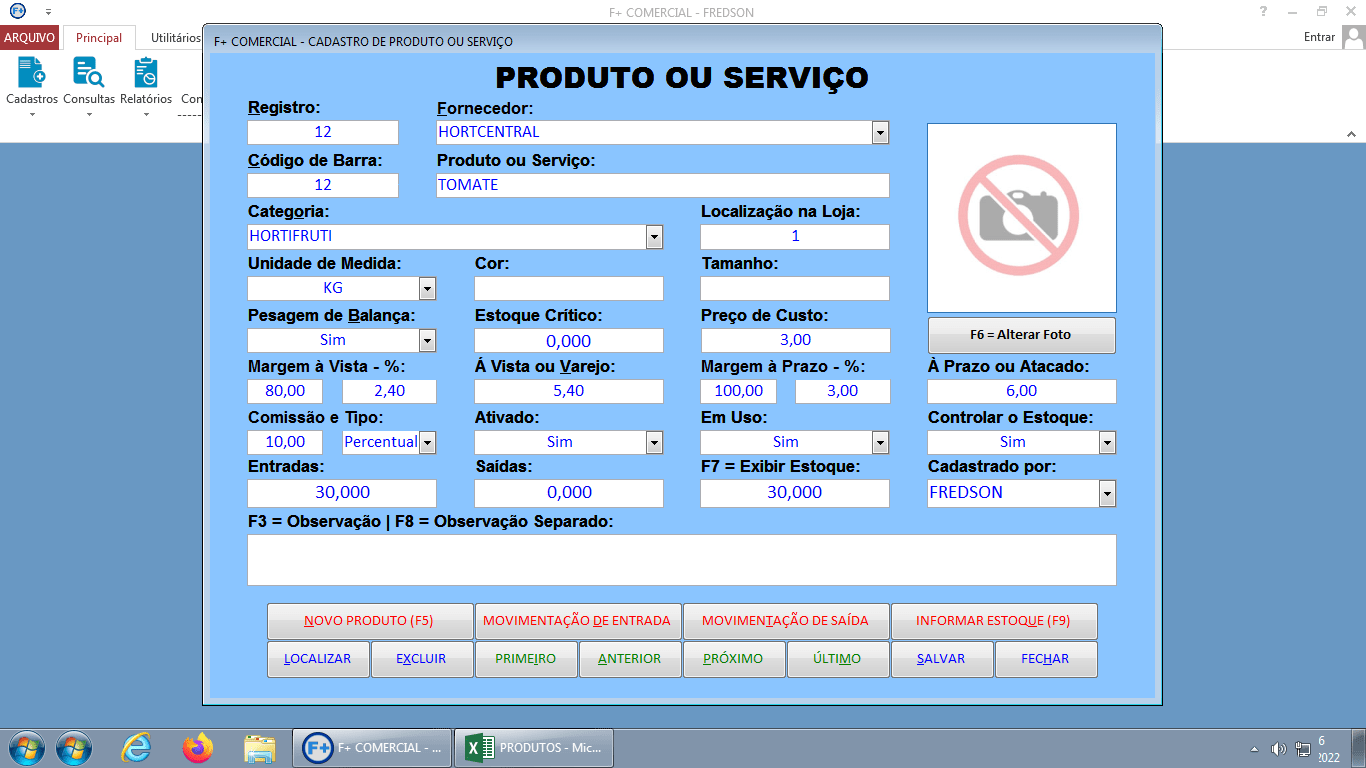The image size is (1366, 768).
Task: Click the Observação text area
Action: pyautogui.click(x=682, y=560)
